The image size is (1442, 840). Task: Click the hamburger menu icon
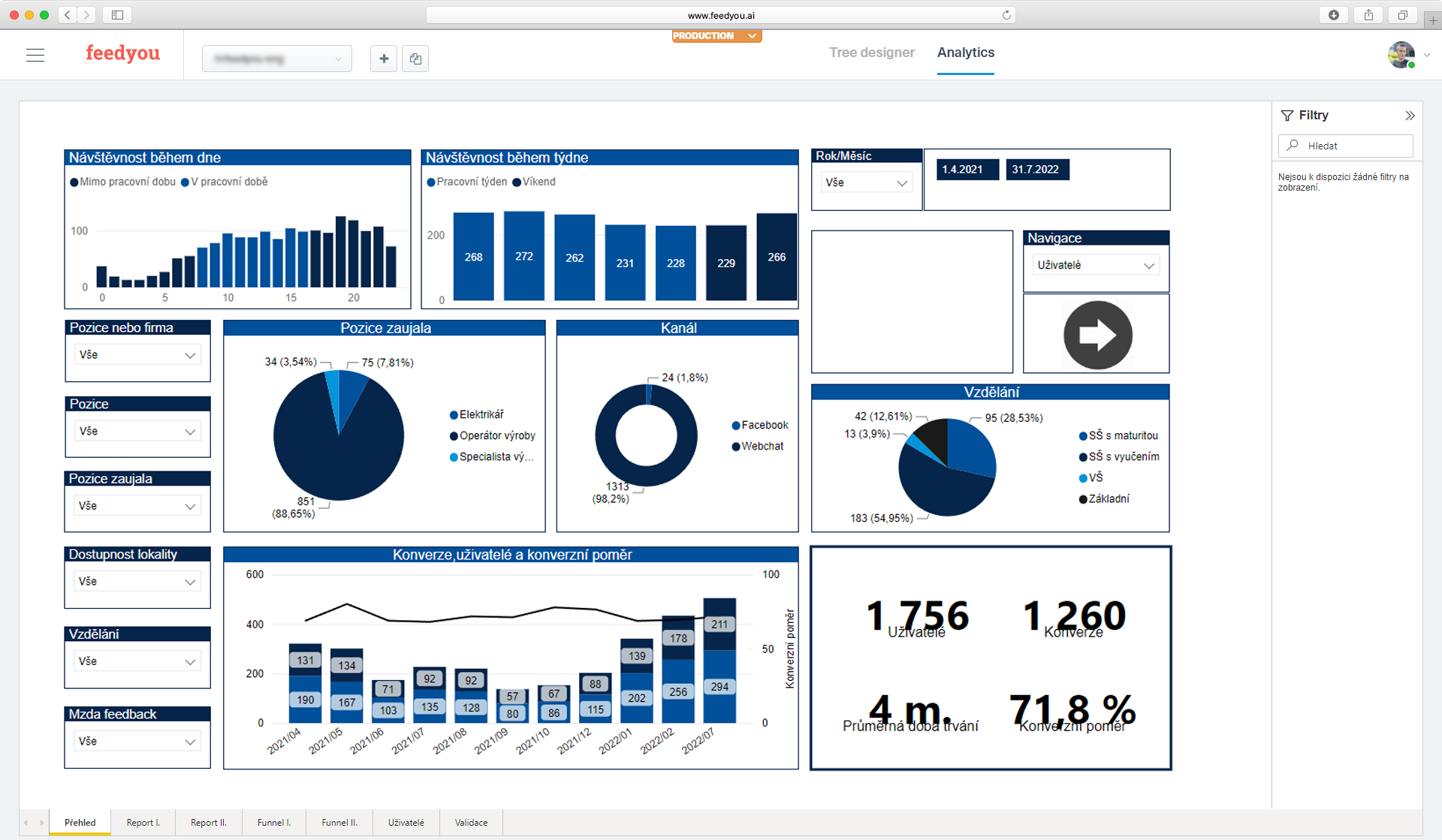(35, 55)
